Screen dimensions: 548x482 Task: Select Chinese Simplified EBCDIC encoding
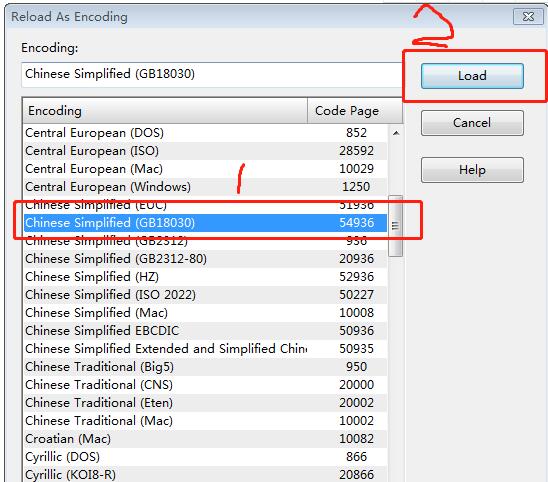click(x=205, y=331)
